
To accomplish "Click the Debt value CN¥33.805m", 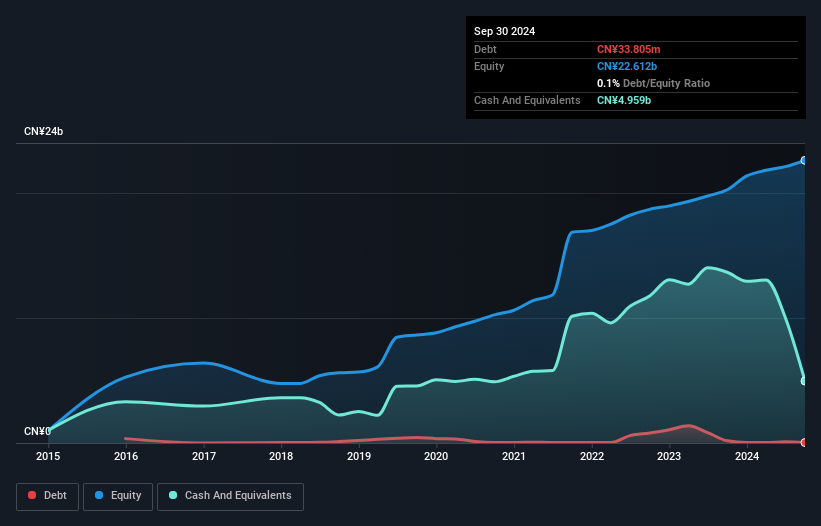I will point(629,49).
